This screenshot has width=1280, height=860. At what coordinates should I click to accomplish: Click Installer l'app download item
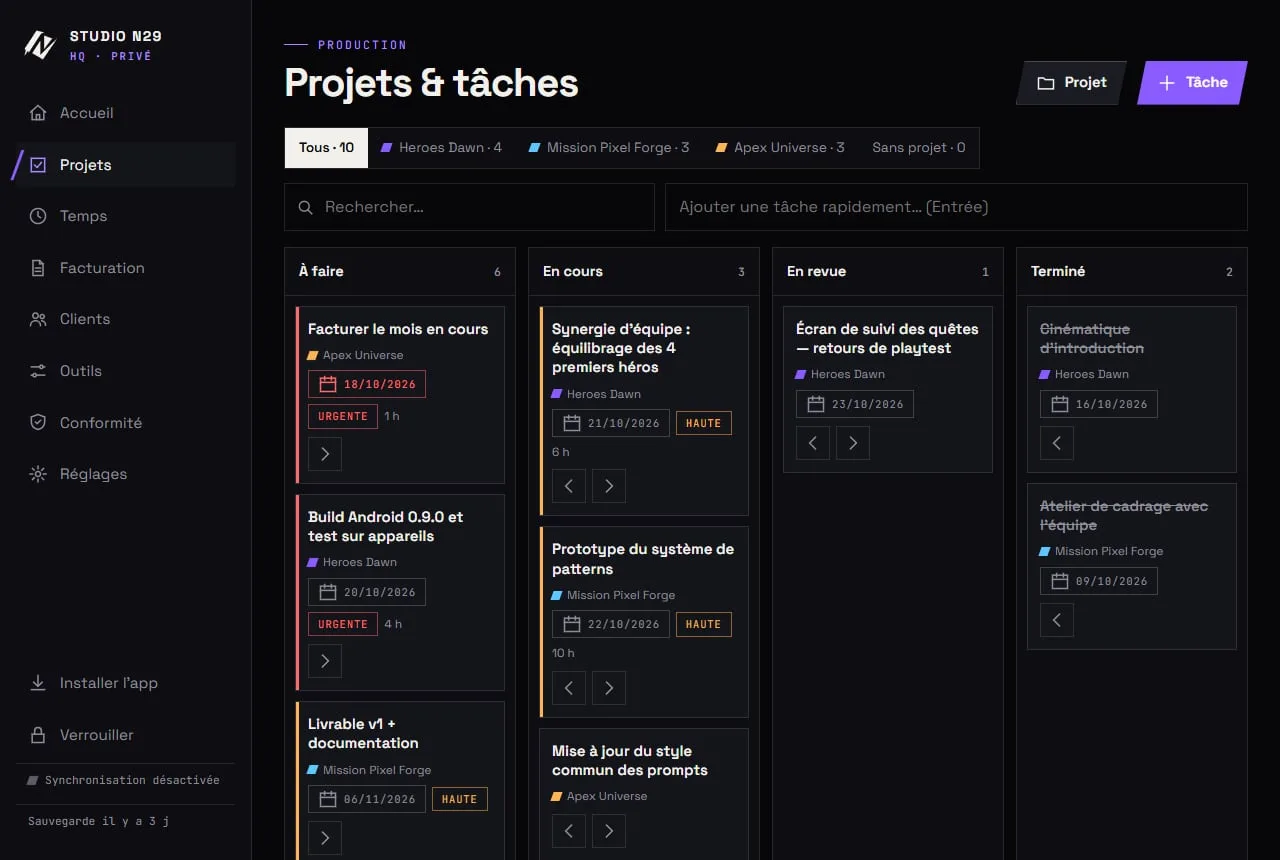pos(125,683)
